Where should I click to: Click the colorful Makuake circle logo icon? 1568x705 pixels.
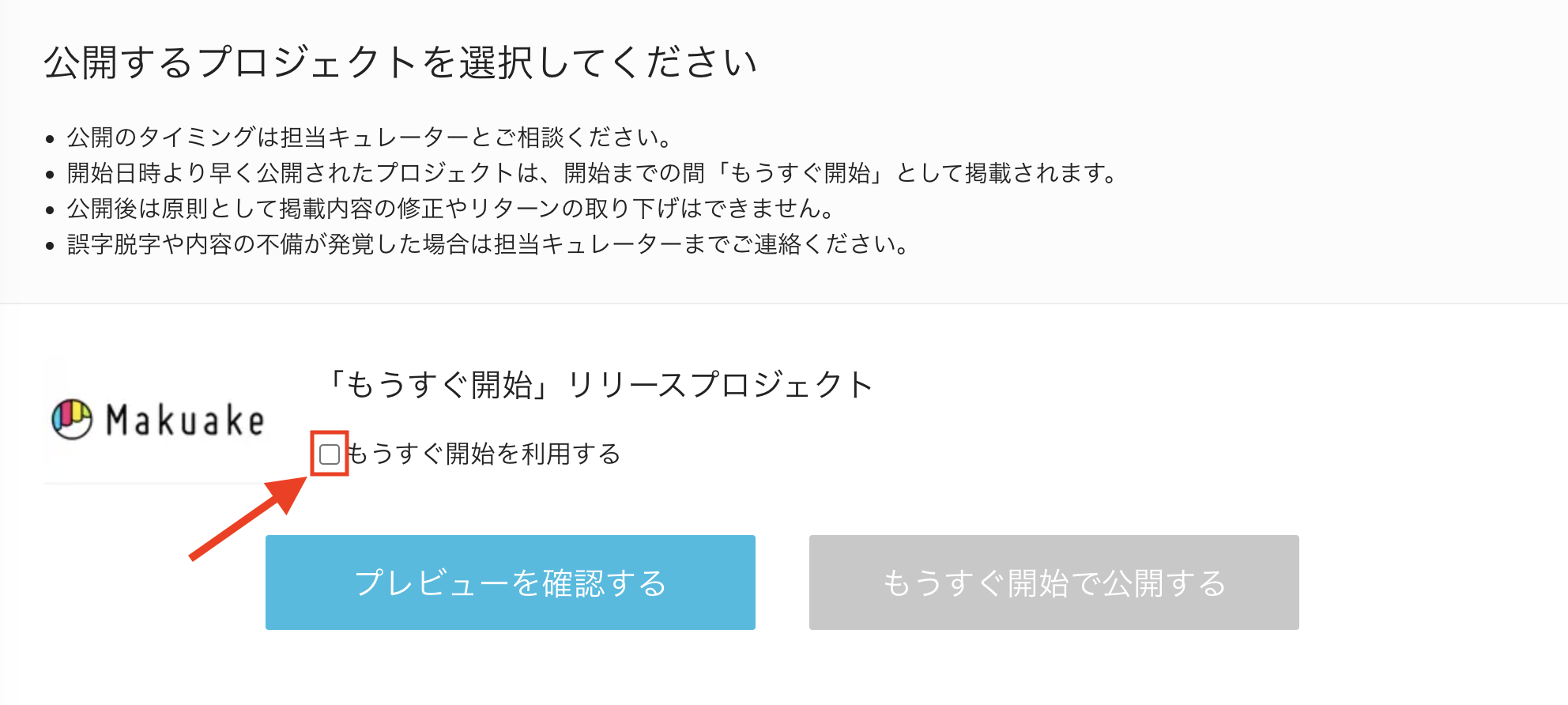(x=72, y=419)
